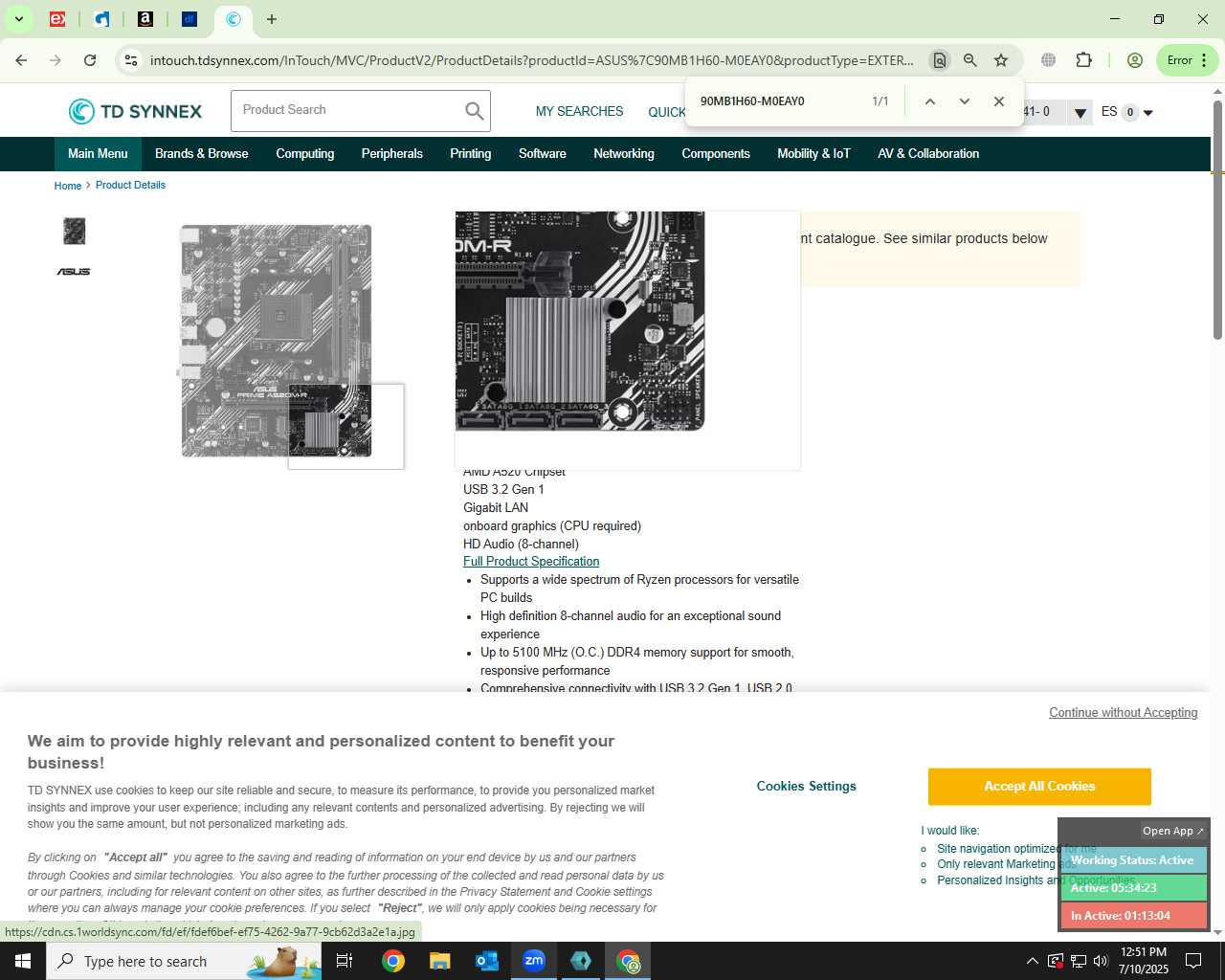Open a new browser tab
1225x980 pixels.
[x=272, y=19]
